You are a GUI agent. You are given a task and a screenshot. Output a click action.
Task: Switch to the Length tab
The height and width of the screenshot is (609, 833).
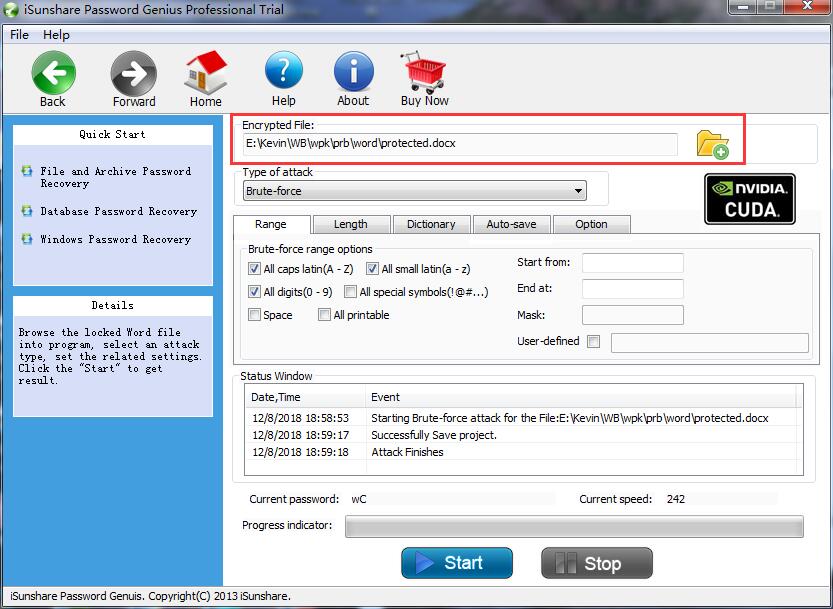[x=351, y=224]
